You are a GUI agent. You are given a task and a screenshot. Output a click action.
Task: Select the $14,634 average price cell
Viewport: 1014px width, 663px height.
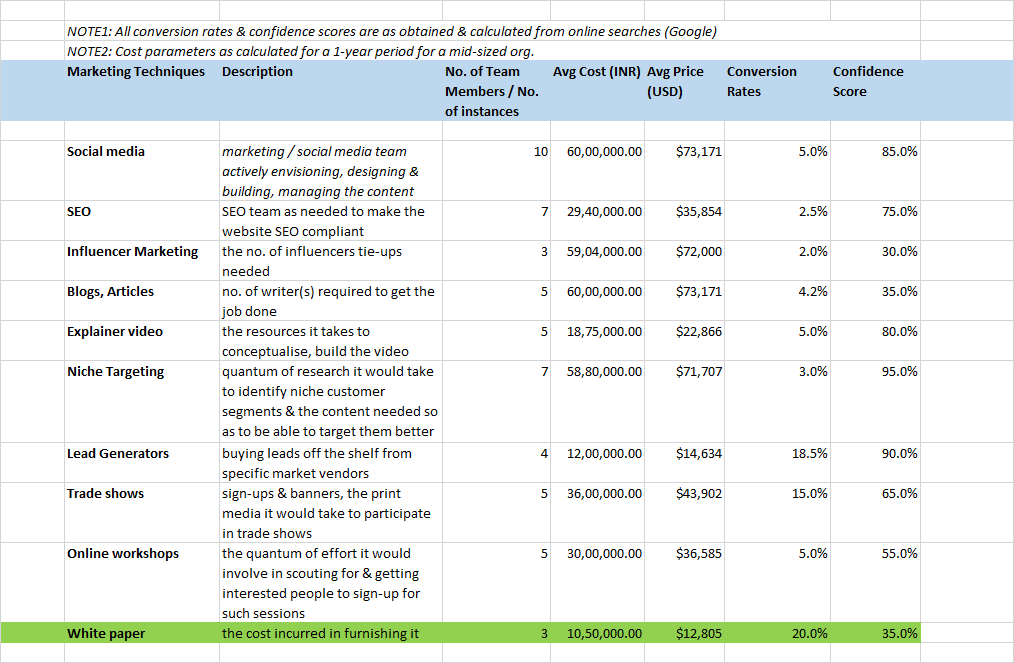coord(698,454)
